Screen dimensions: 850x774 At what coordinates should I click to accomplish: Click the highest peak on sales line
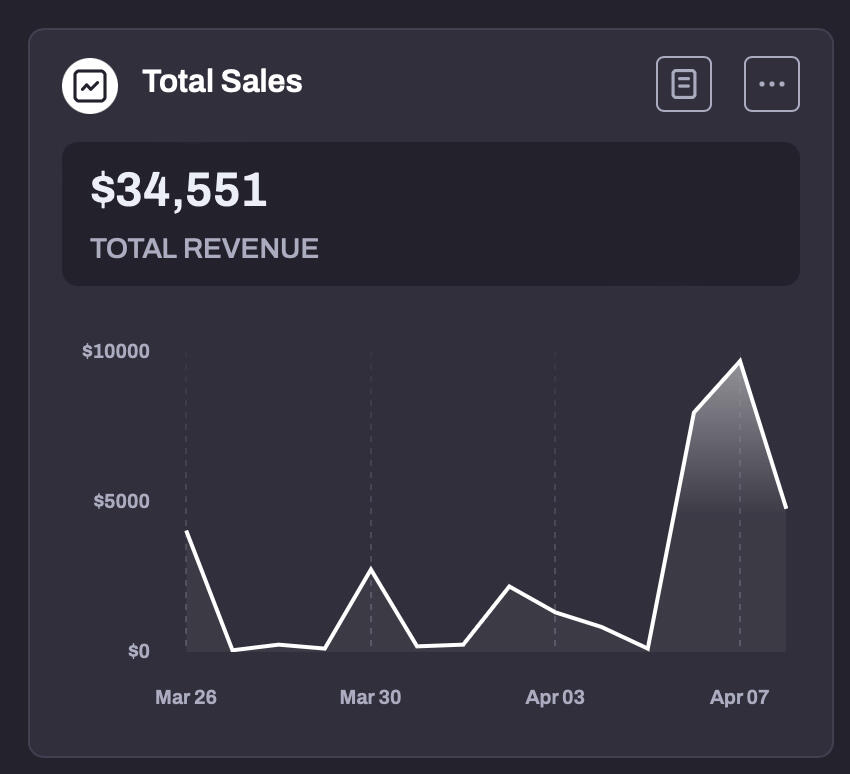[740, 361]
